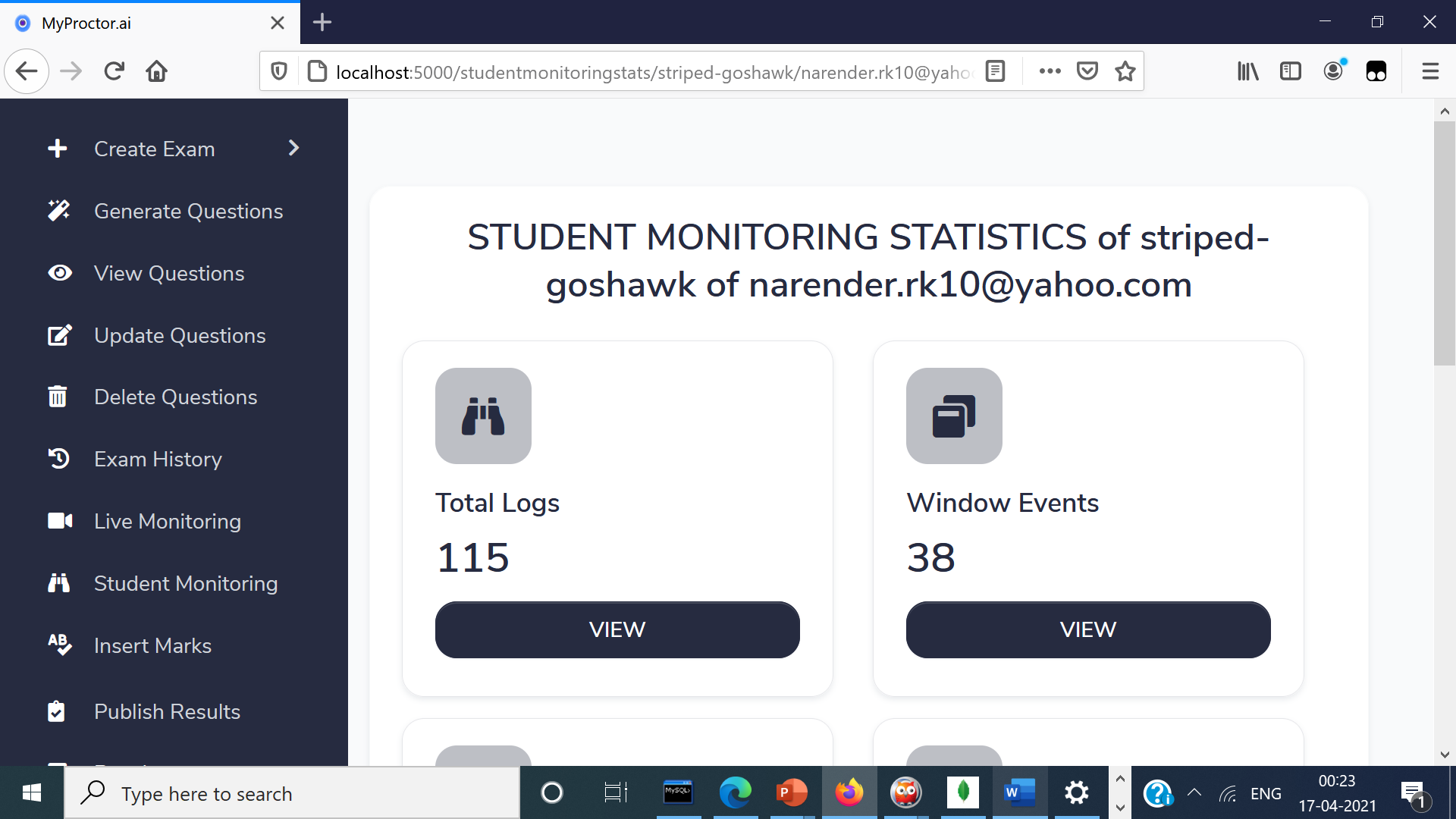This screenshot has height=819, width=1456.
Task: Open page actions three-dot menu
Action: point(1050,71)
